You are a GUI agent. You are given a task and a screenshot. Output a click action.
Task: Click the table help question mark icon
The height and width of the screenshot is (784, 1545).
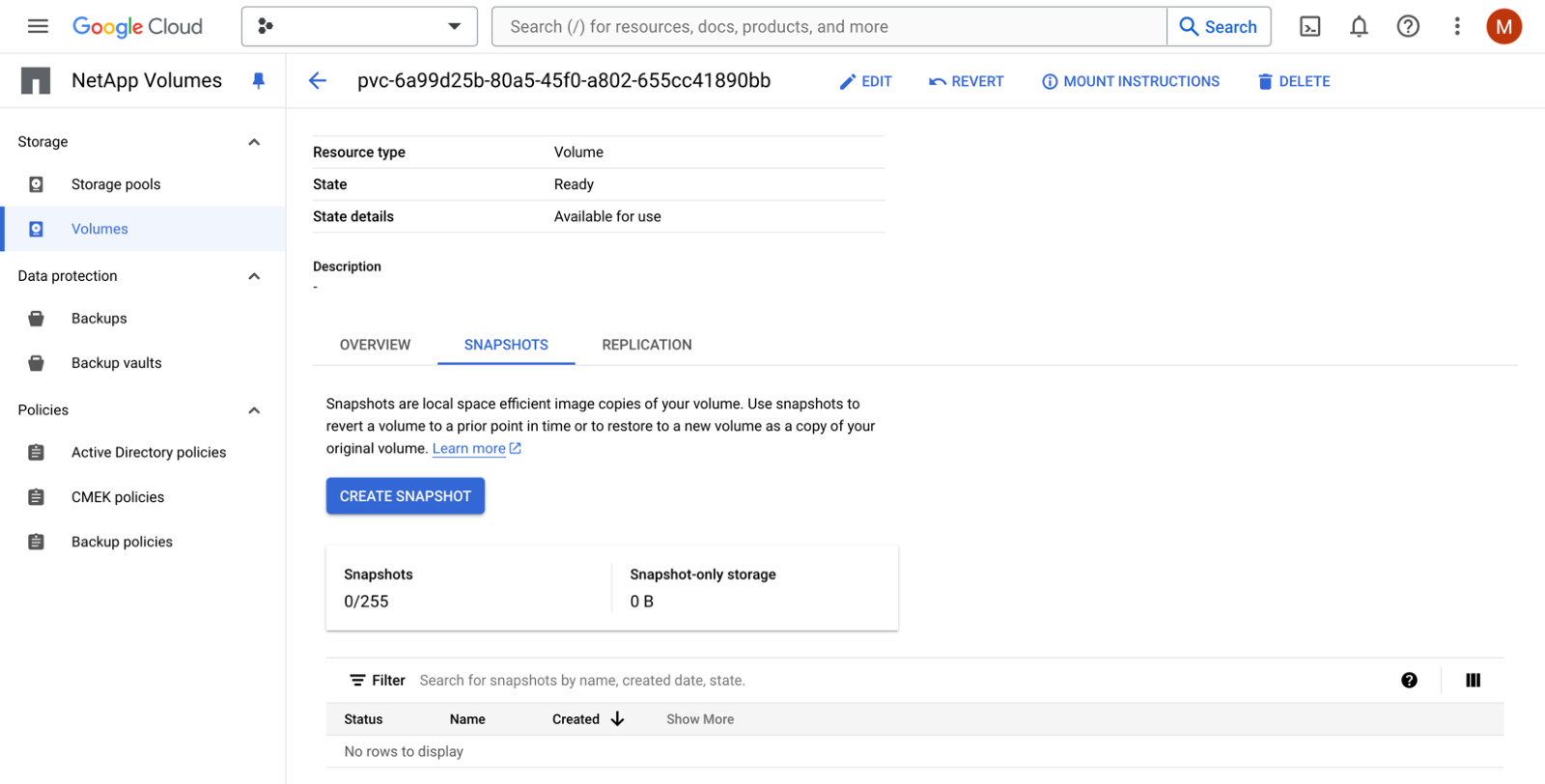[x=1409, y=680]
